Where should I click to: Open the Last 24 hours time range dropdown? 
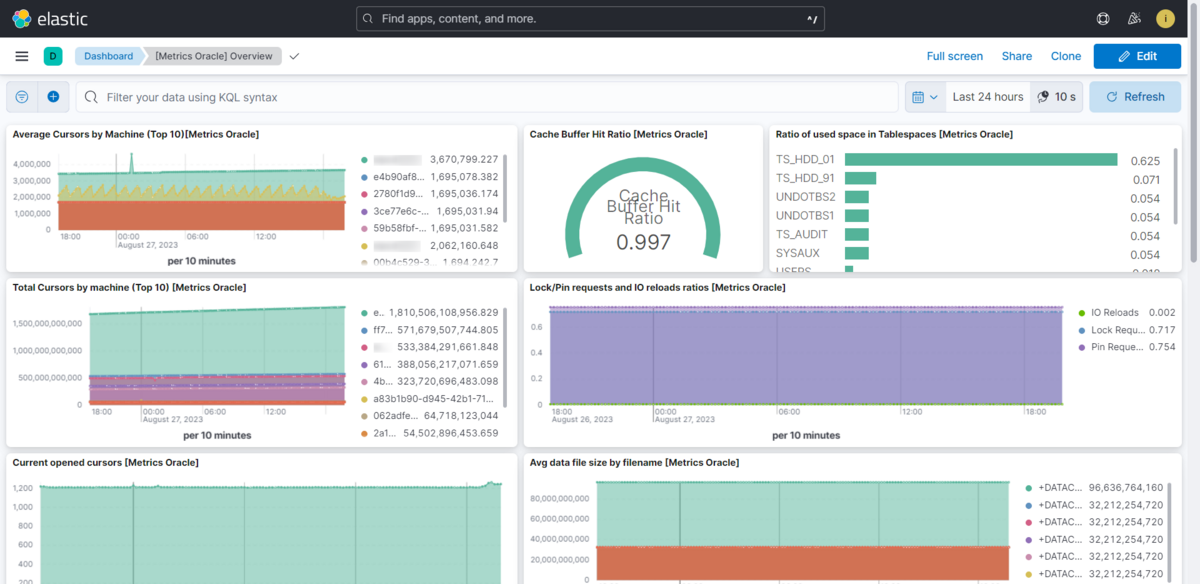[988, 96]
